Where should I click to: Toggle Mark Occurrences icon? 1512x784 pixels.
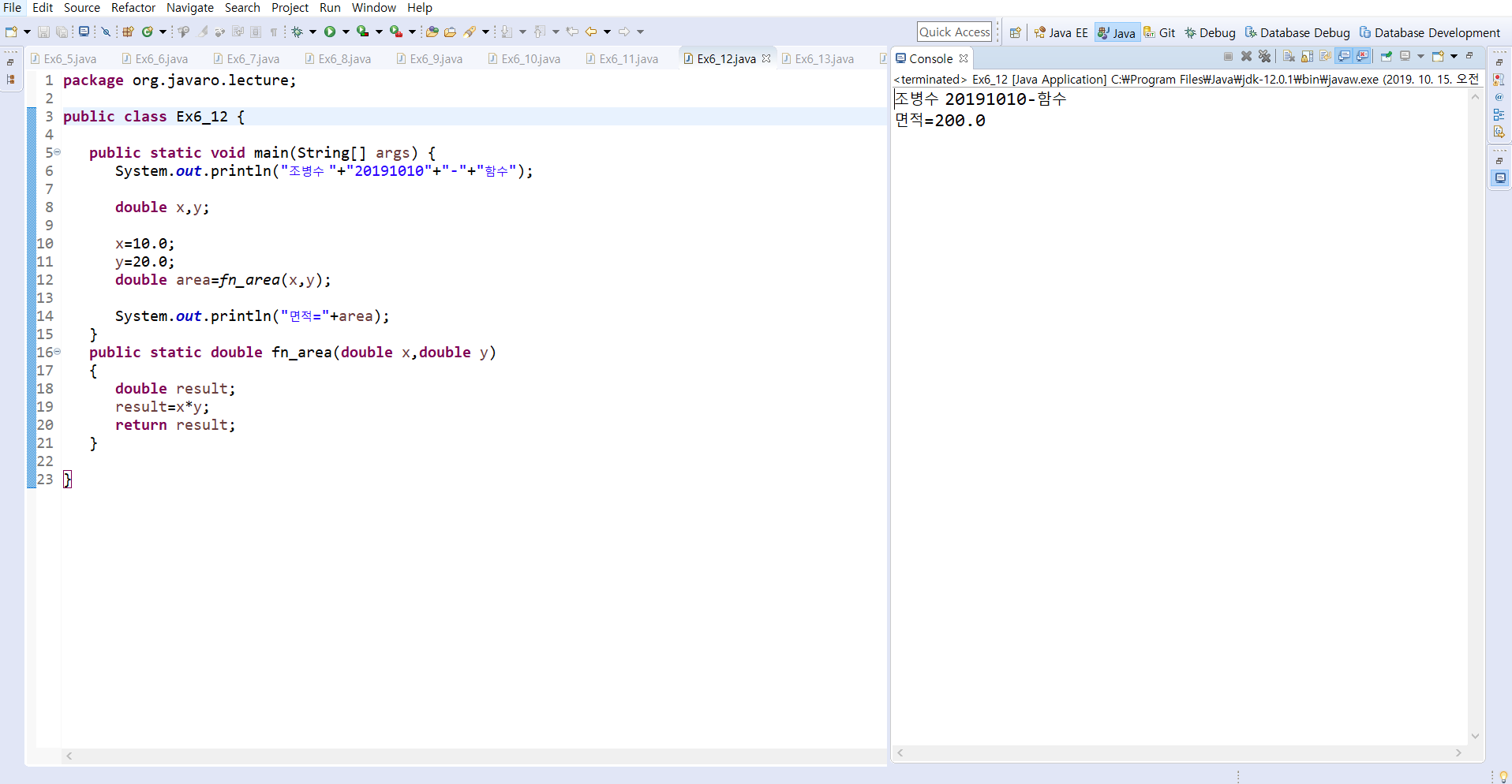[x=203, y=32]
